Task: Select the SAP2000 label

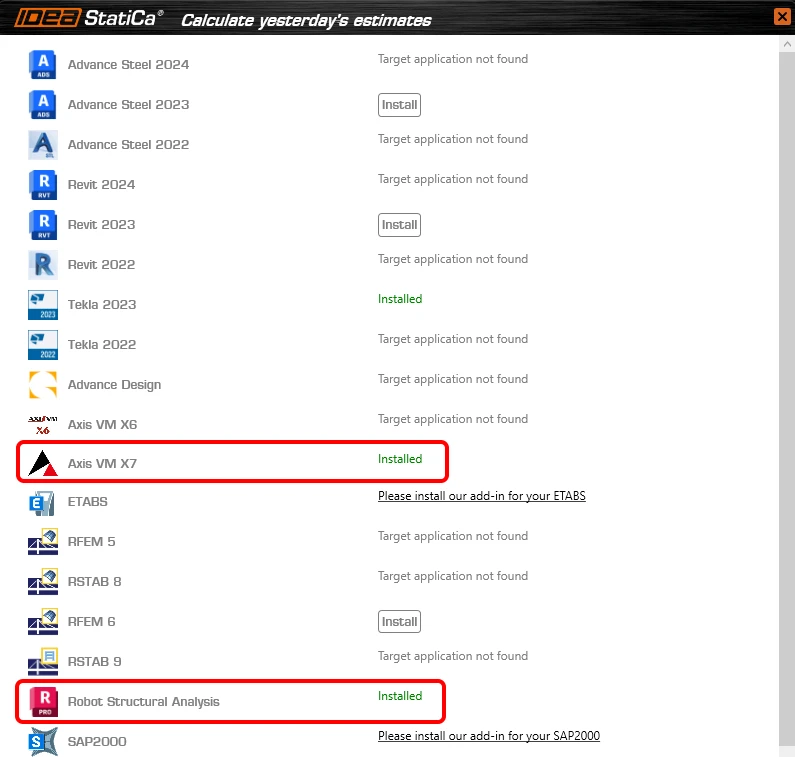Action: [x=97, y=742]
